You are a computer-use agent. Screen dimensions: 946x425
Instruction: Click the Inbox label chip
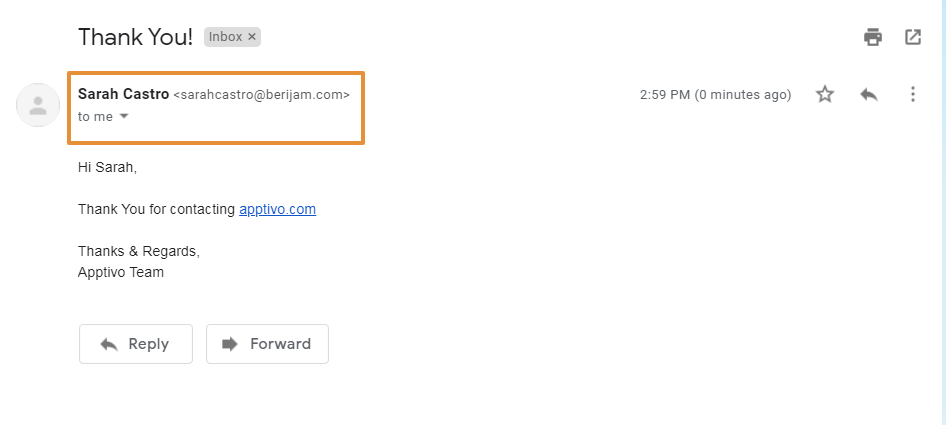[x=226, y=37]
